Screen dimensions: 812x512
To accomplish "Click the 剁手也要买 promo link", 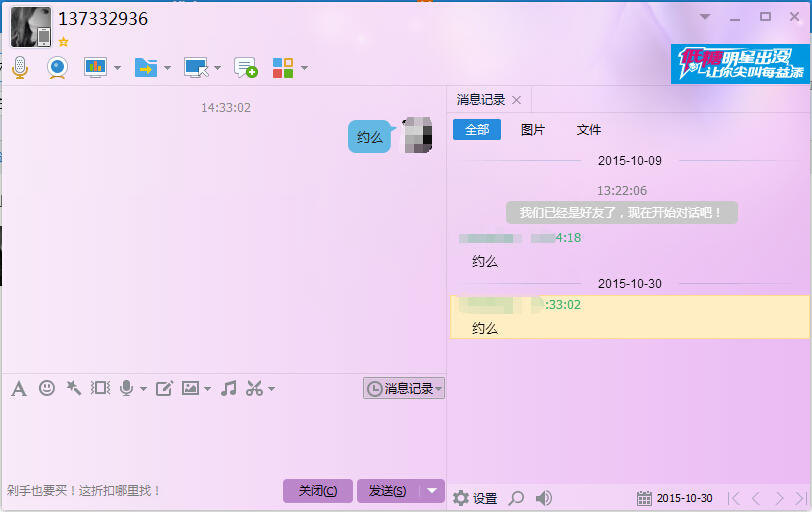I will [x=83, y=490].
